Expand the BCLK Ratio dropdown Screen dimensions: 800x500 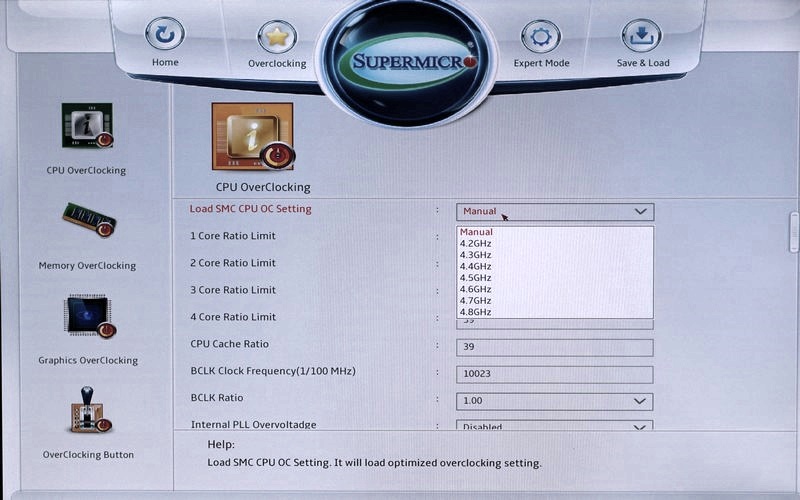pyautogui.click(x=555, y=401)
